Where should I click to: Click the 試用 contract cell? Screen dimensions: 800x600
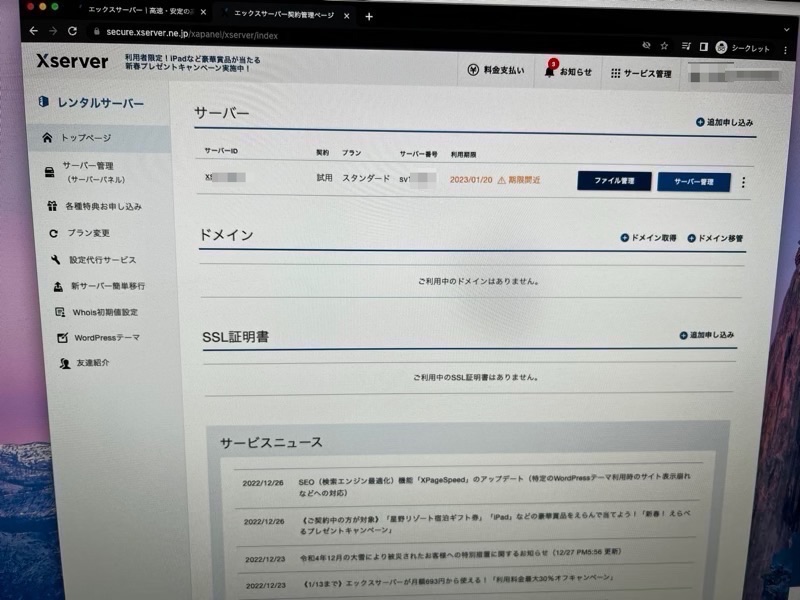point(324,178)
